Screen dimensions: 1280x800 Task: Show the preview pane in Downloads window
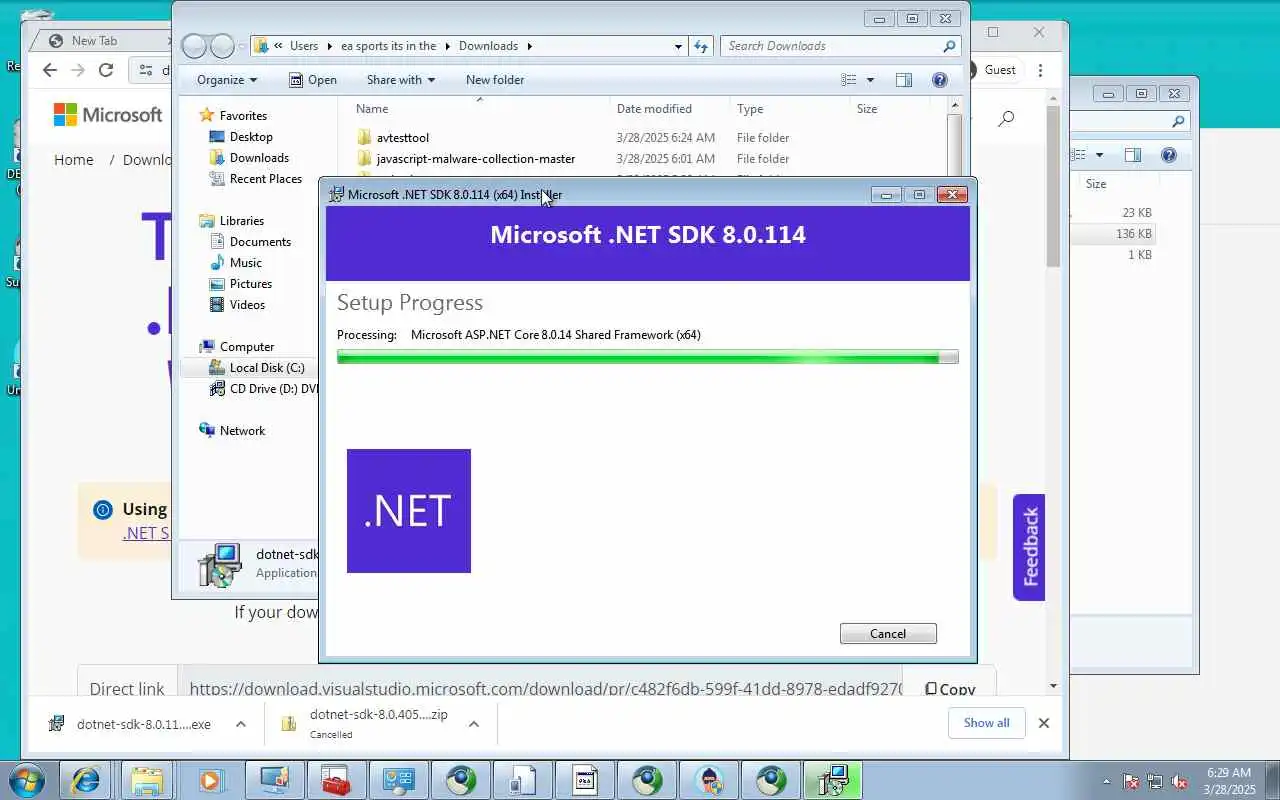point(904,80)
